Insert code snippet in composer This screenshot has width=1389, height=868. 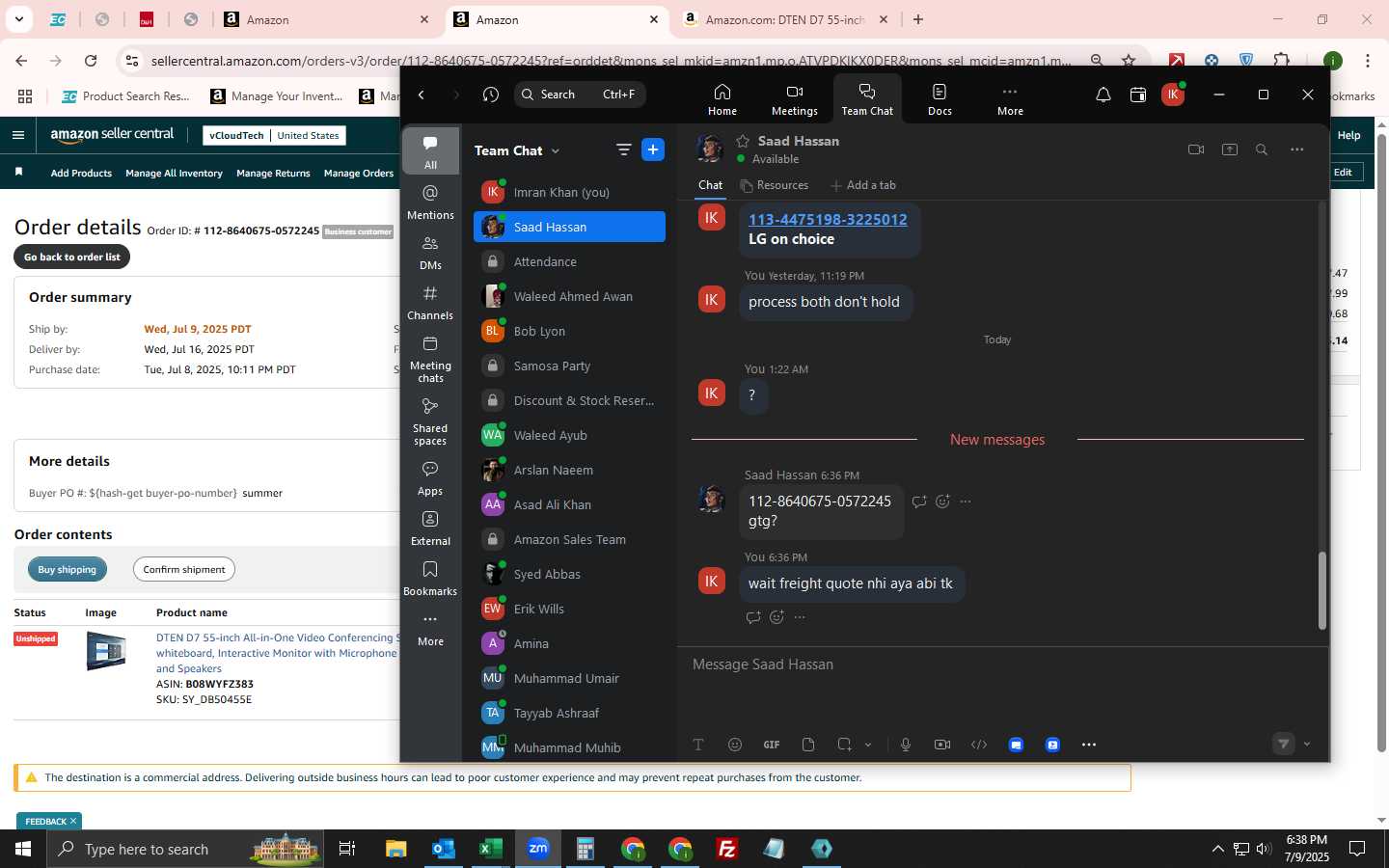979,745
